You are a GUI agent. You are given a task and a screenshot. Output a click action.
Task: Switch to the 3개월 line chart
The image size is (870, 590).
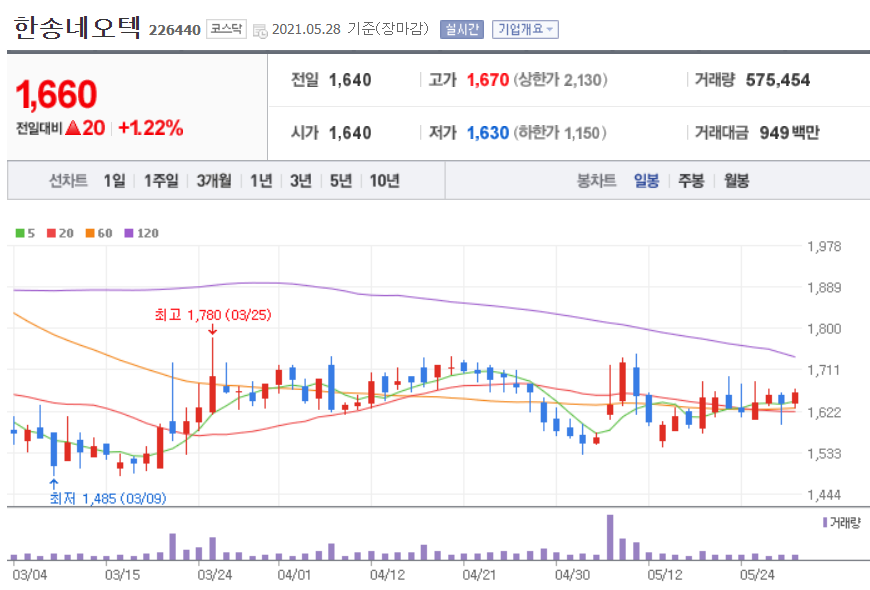214,180
